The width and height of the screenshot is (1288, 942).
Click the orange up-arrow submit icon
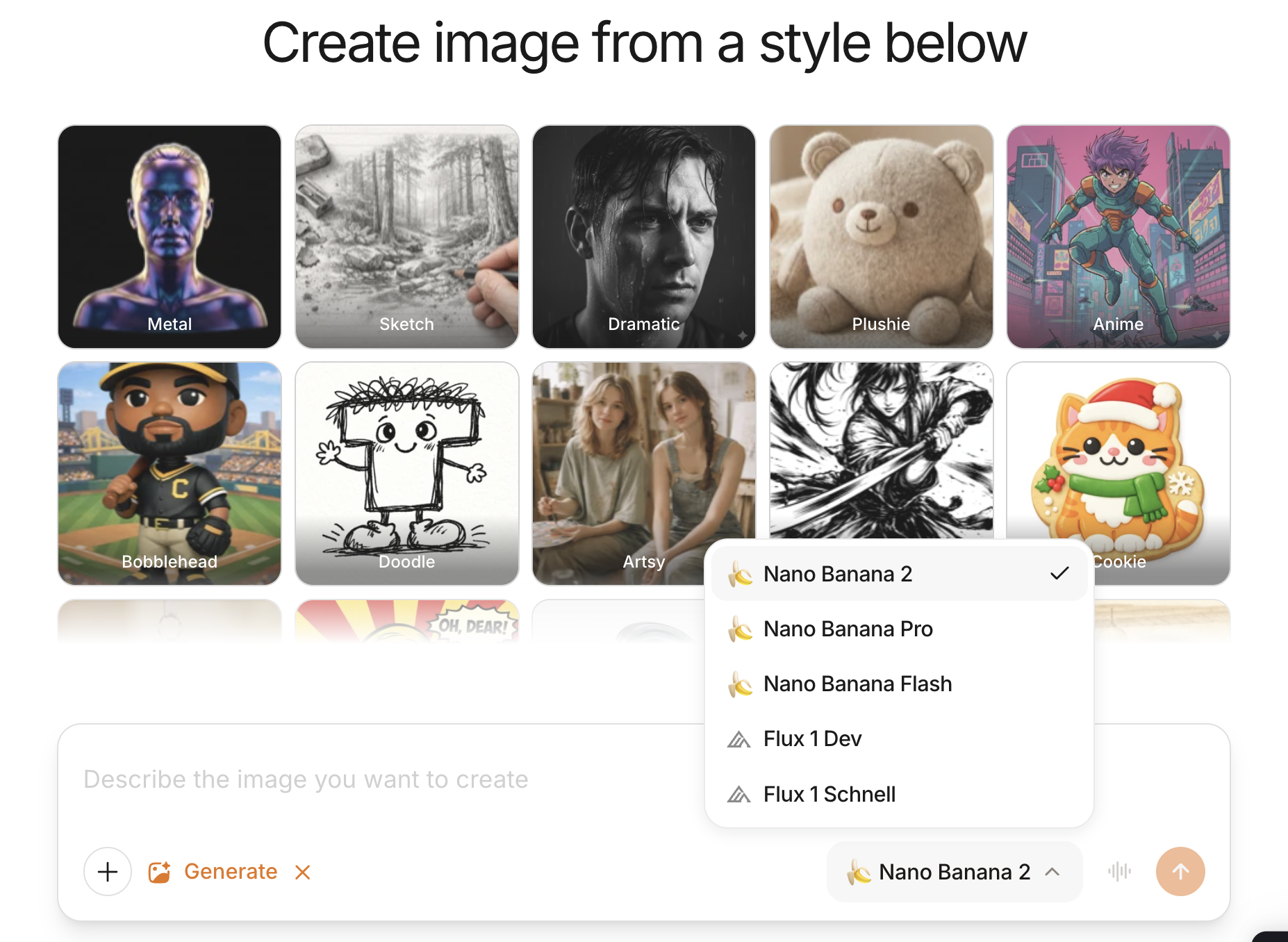click(1180, 871)
